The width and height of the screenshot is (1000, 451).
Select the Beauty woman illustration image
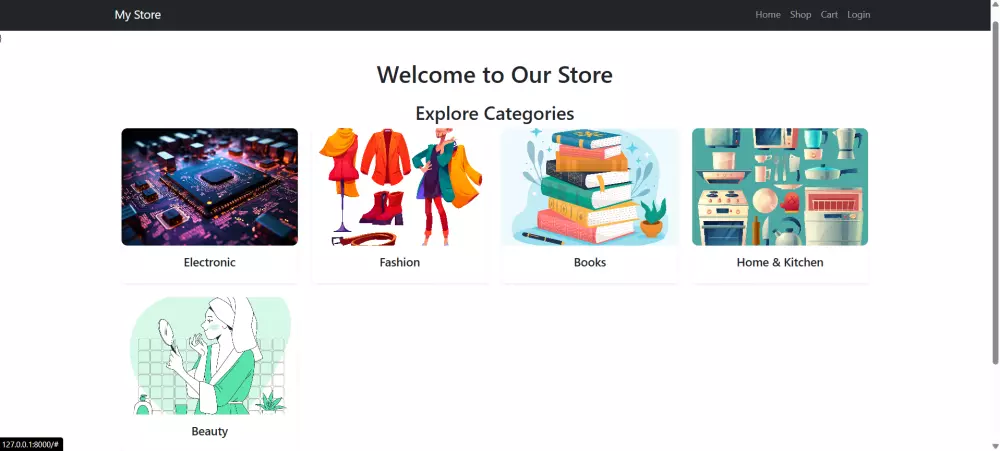coord(210,355)
